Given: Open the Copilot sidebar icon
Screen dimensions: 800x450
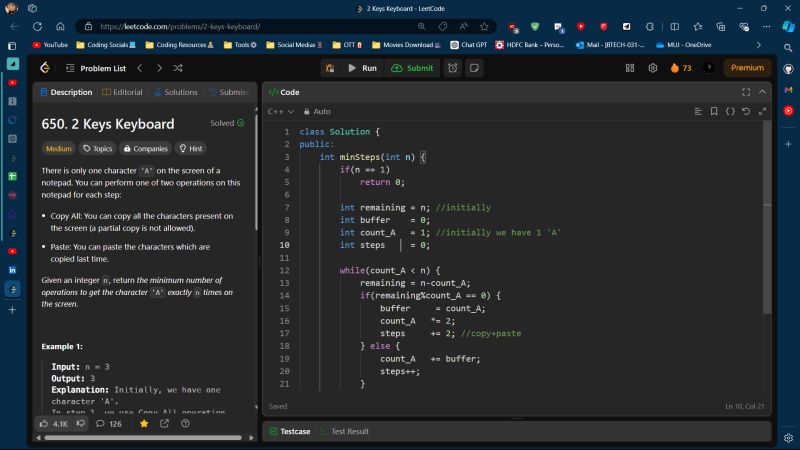Looking at the screenshot, I should click(x=789, y=27).
